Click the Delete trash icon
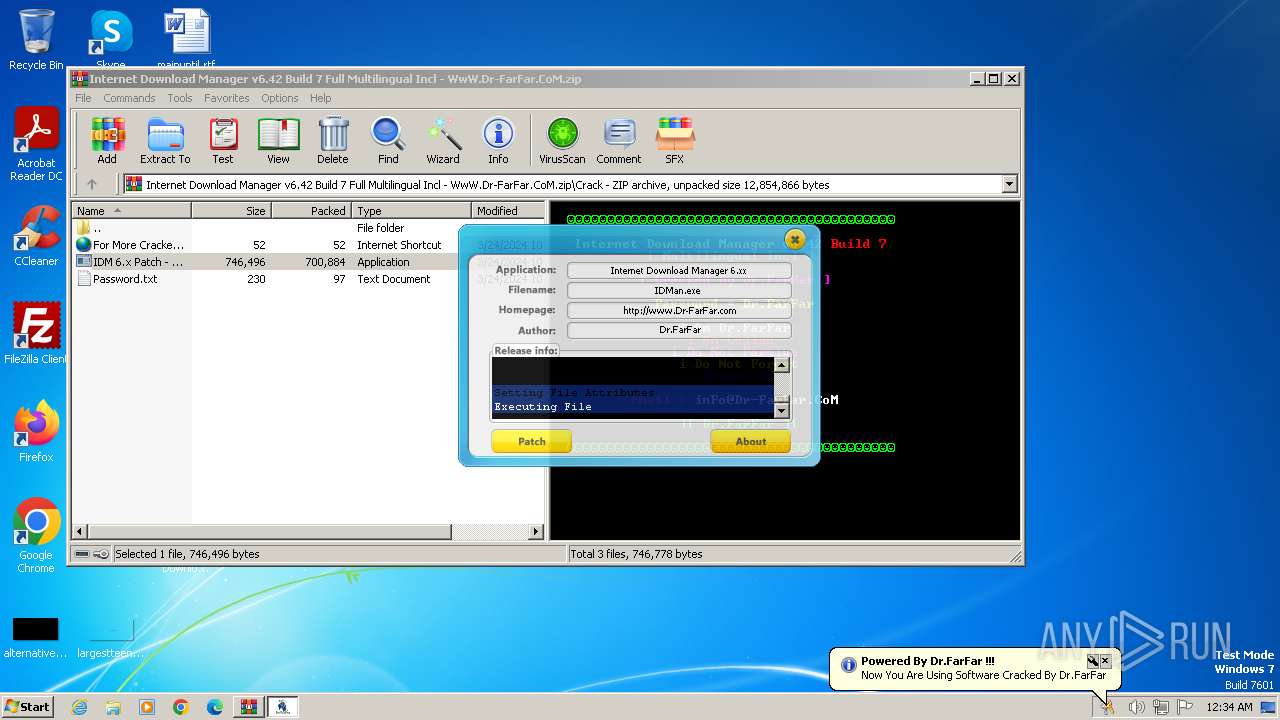This screenshot has width=1280, height=720. pyautogui.click(x=333, y=141)
